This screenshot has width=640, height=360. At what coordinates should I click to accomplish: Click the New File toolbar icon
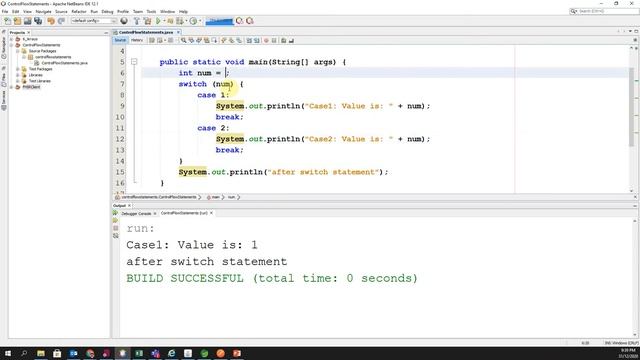(x=7, y=21)
